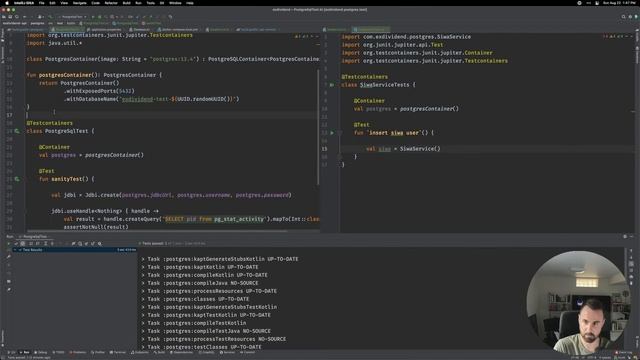
Task: Open the Profiler tool window button
Action: tap(98, 352)
